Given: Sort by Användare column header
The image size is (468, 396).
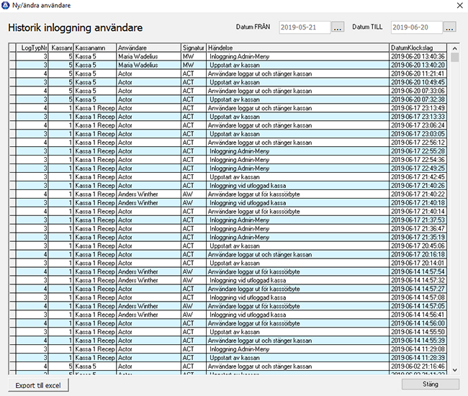Looking at the screenshot, I should click(x=149, y=48).
